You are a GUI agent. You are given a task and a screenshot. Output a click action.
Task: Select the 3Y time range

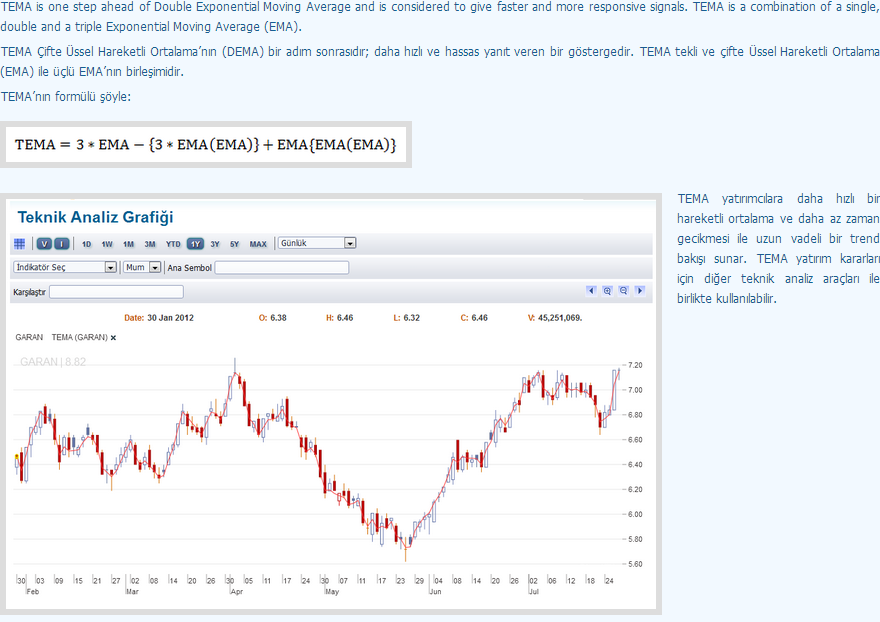pyautogui.click(x=215, y=244)
